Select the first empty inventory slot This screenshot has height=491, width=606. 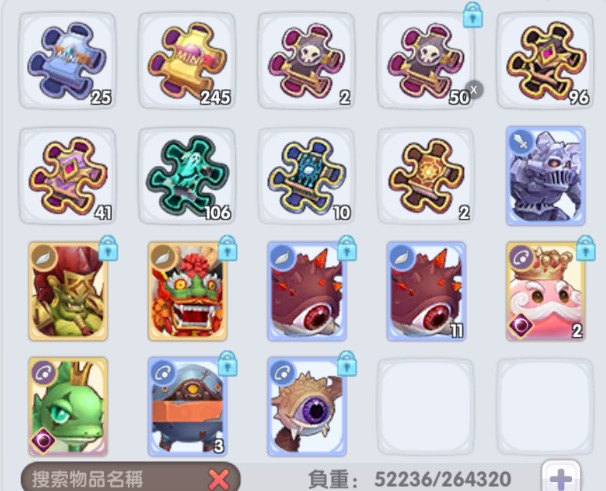426,407
